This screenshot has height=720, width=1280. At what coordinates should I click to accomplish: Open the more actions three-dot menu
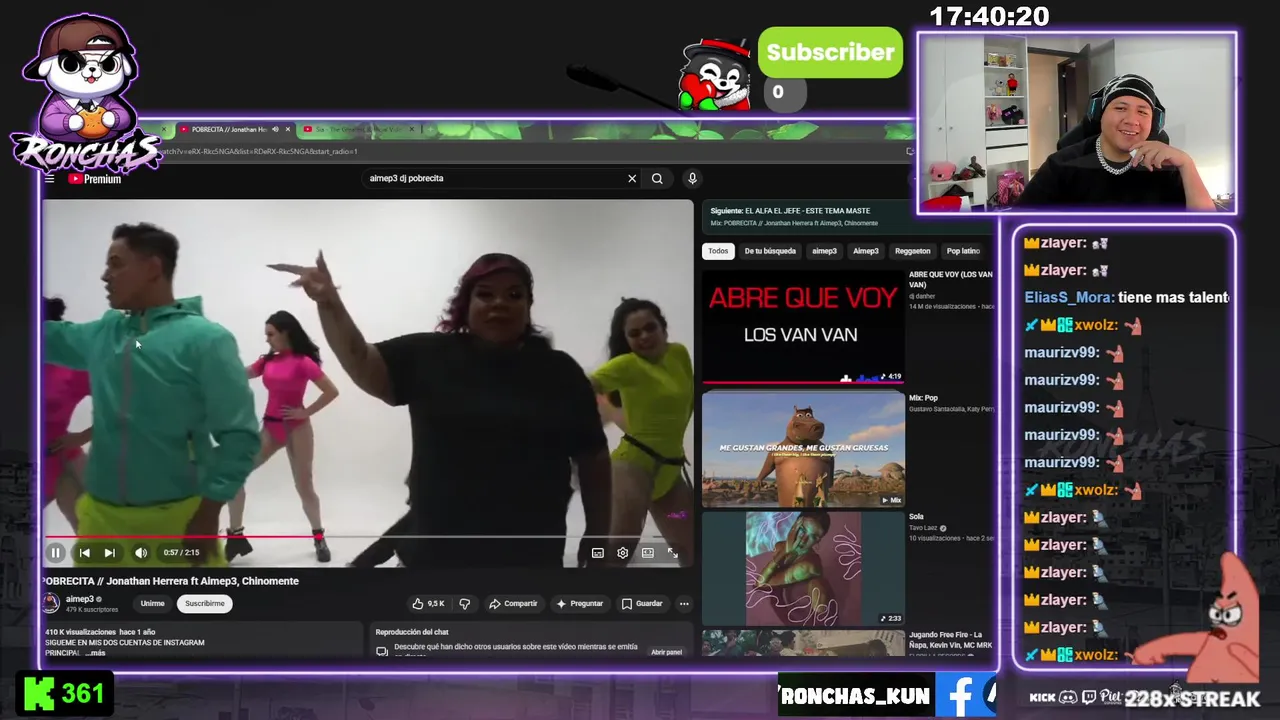coord(684,603)
